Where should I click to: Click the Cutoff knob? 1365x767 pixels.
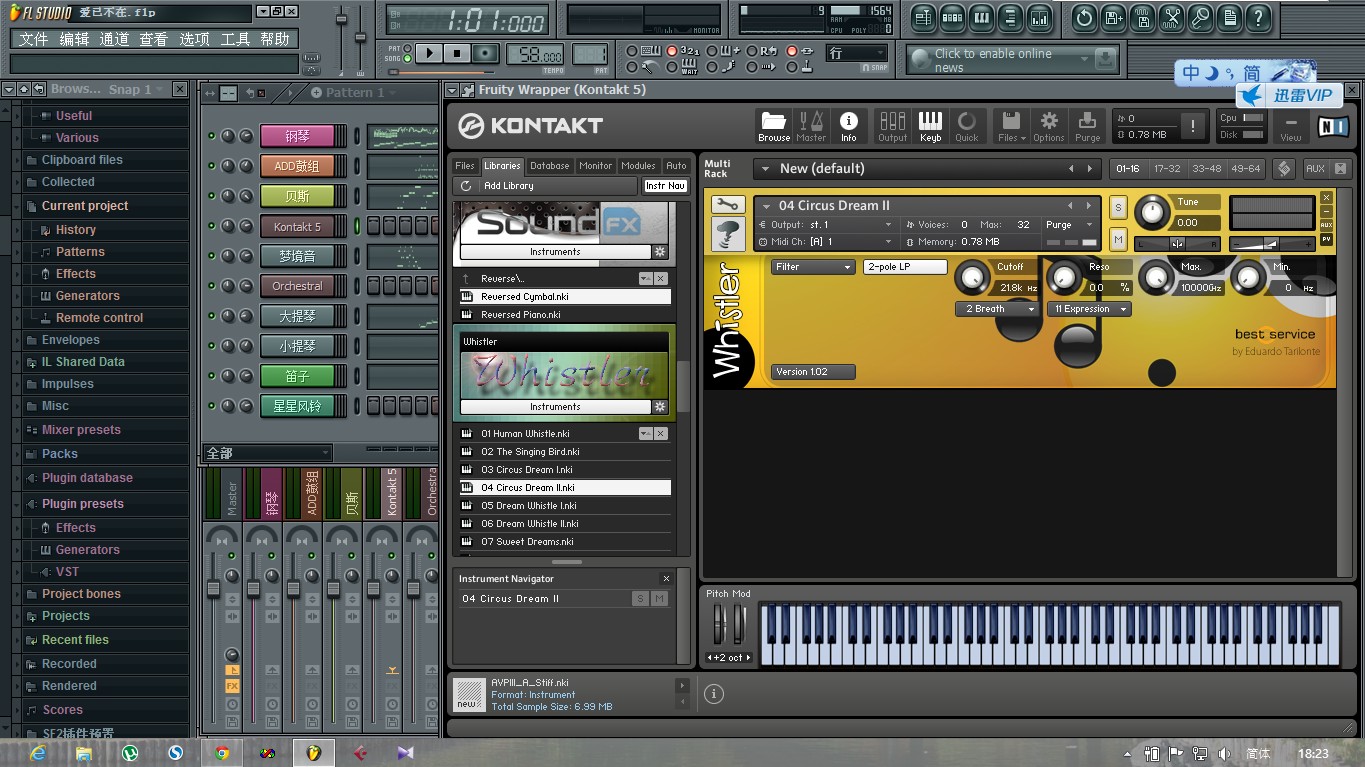(972, 276)
